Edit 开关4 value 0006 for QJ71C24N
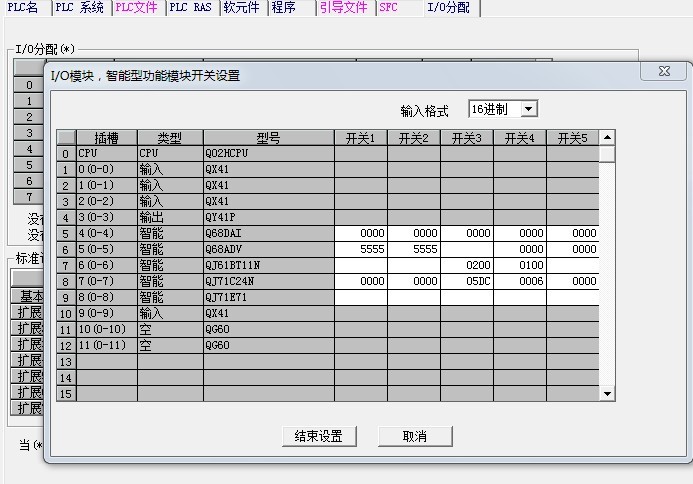693x484 pixels. [519, 281]
